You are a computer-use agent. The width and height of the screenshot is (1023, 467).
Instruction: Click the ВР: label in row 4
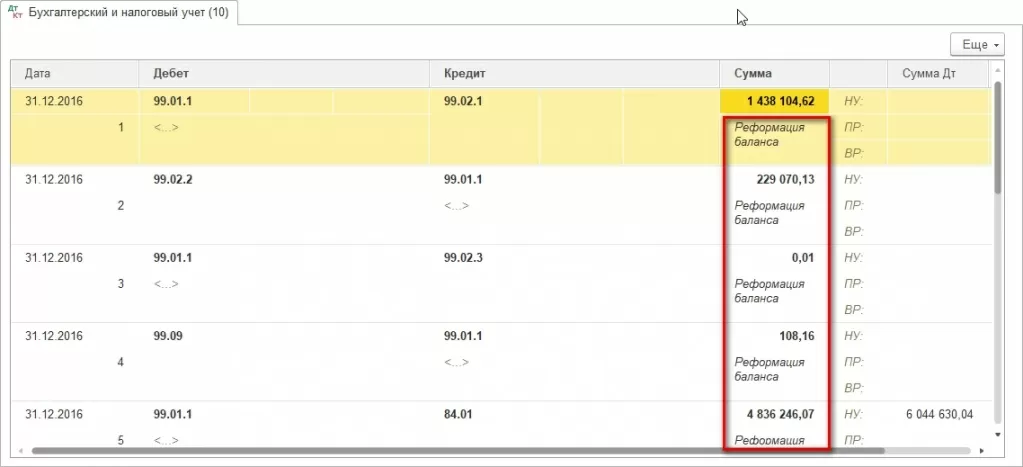[853, 388]
